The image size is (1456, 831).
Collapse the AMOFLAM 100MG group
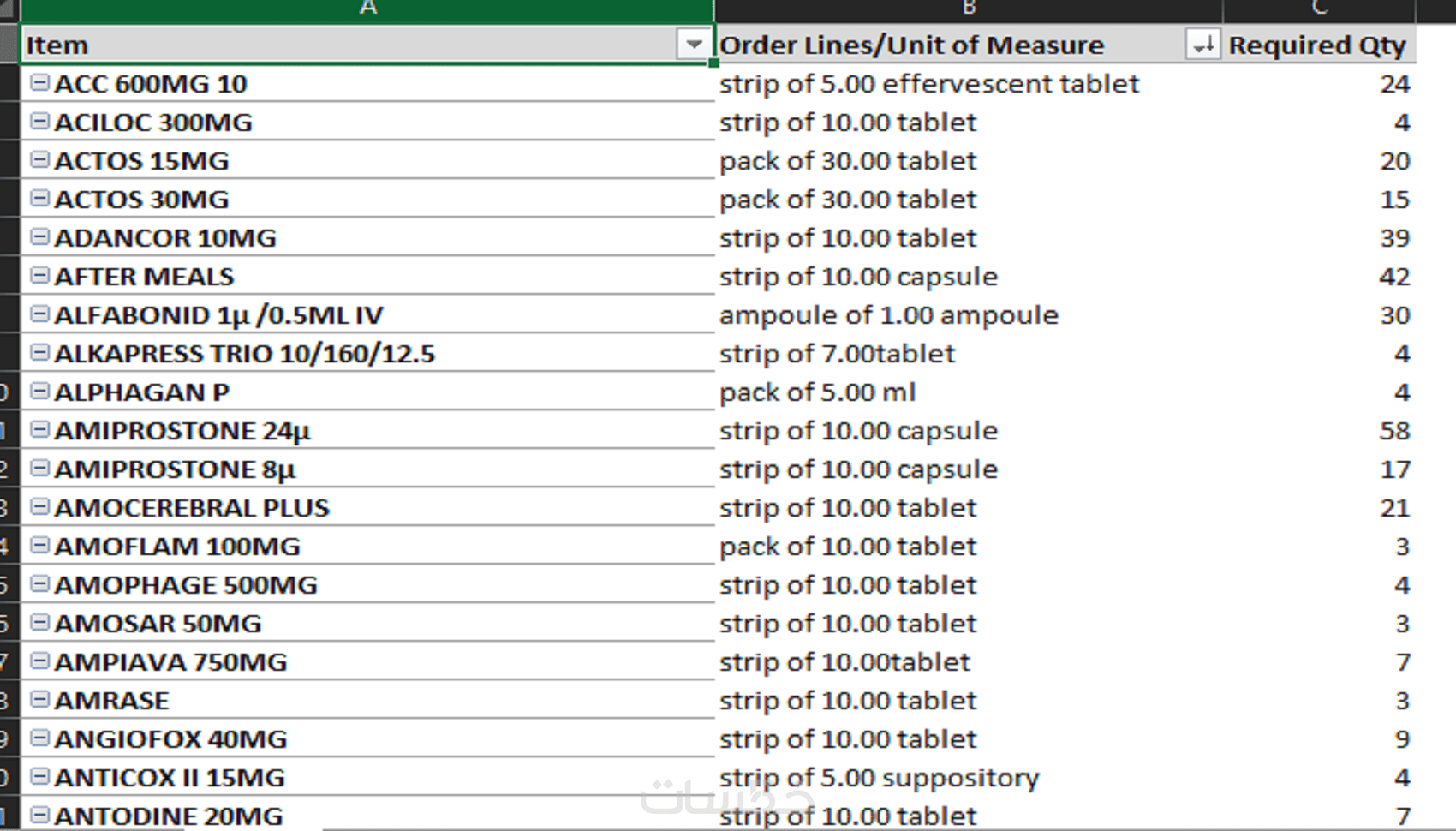pos(39,545)
